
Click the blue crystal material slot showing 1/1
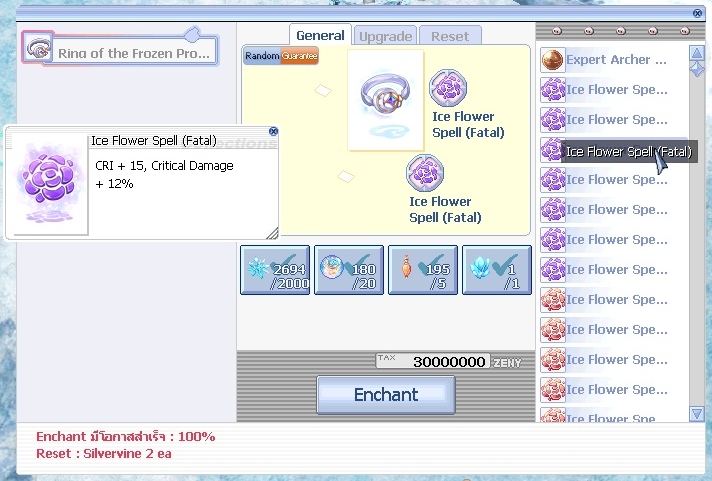[x=496, y=270]
